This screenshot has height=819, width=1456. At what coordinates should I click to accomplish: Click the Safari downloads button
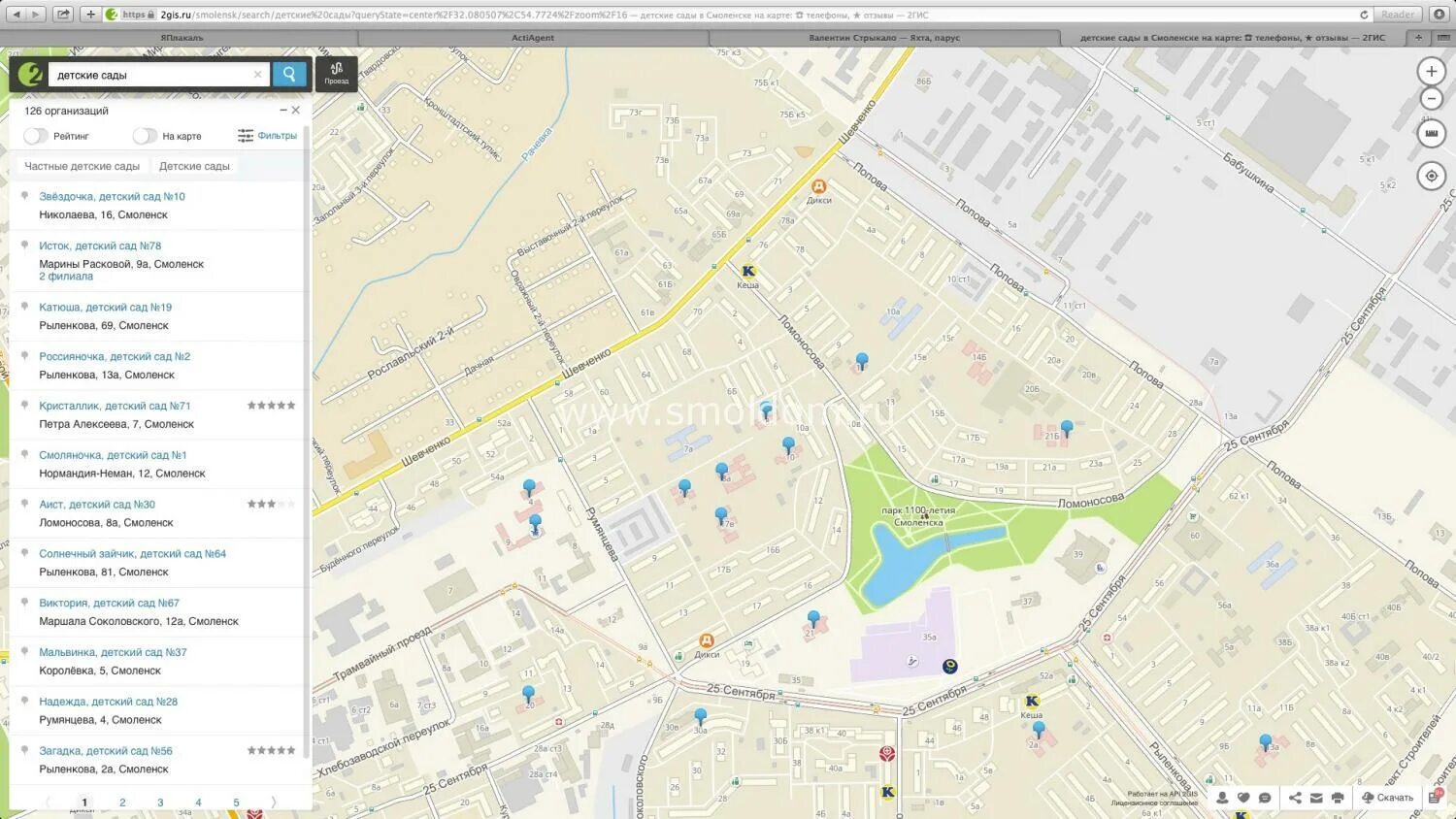point(1439,14)
